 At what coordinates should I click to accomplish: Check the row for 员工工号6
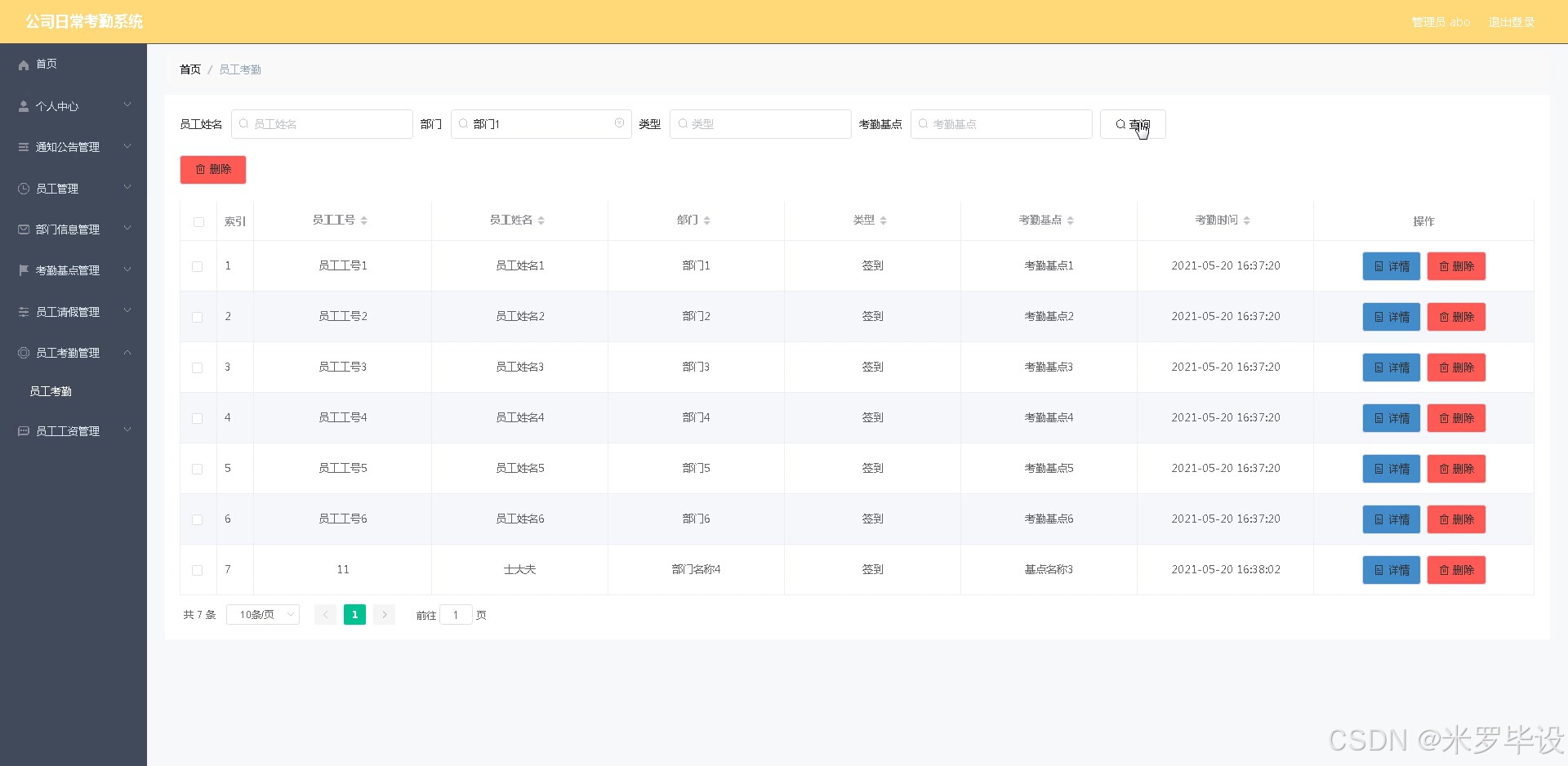click(x=197, y=519)
